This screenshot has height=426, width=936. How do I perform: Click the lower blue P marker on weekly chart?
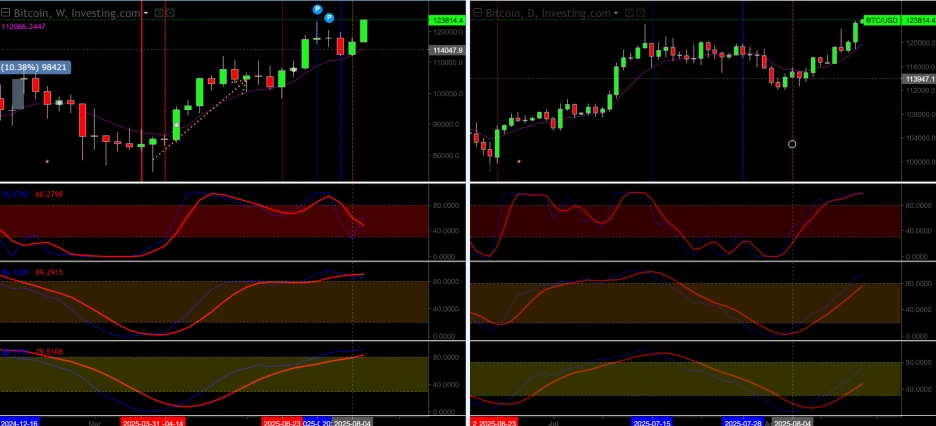[329, 18]
